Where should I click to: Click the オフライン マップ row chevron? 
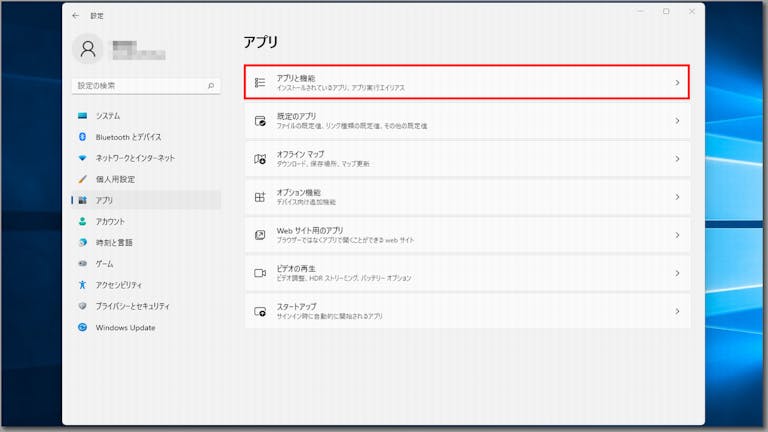coord(677,159)
